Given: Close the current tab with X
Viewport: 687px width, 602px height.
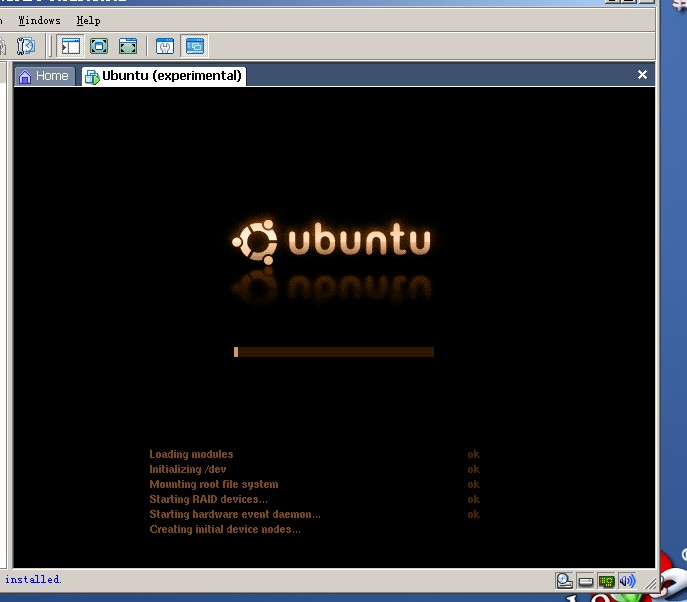Looking at the screenshot, I should 642,75.
